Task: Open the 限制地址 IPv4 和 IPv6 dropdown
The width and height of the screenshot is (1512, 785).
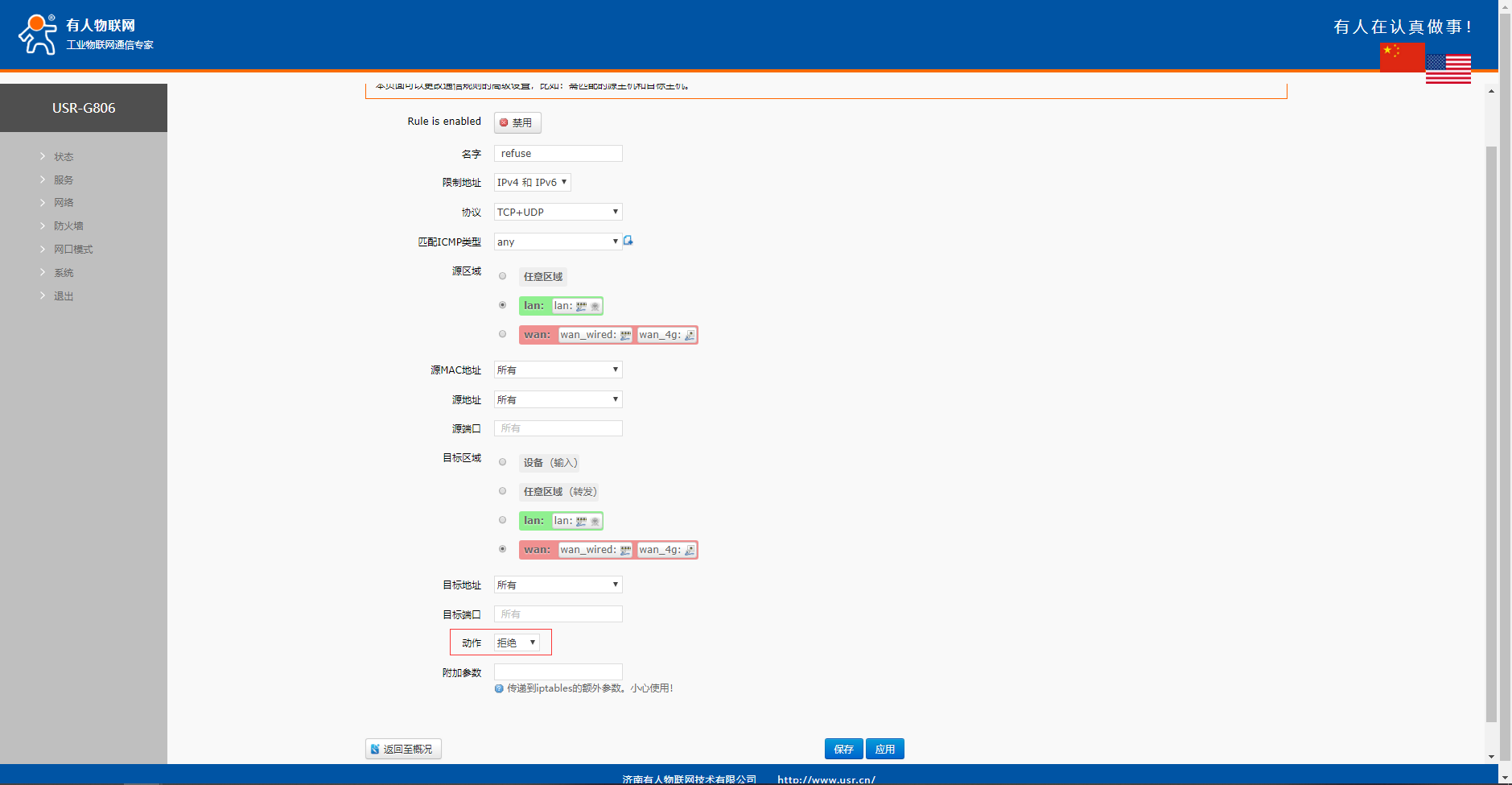Action: 532,182
